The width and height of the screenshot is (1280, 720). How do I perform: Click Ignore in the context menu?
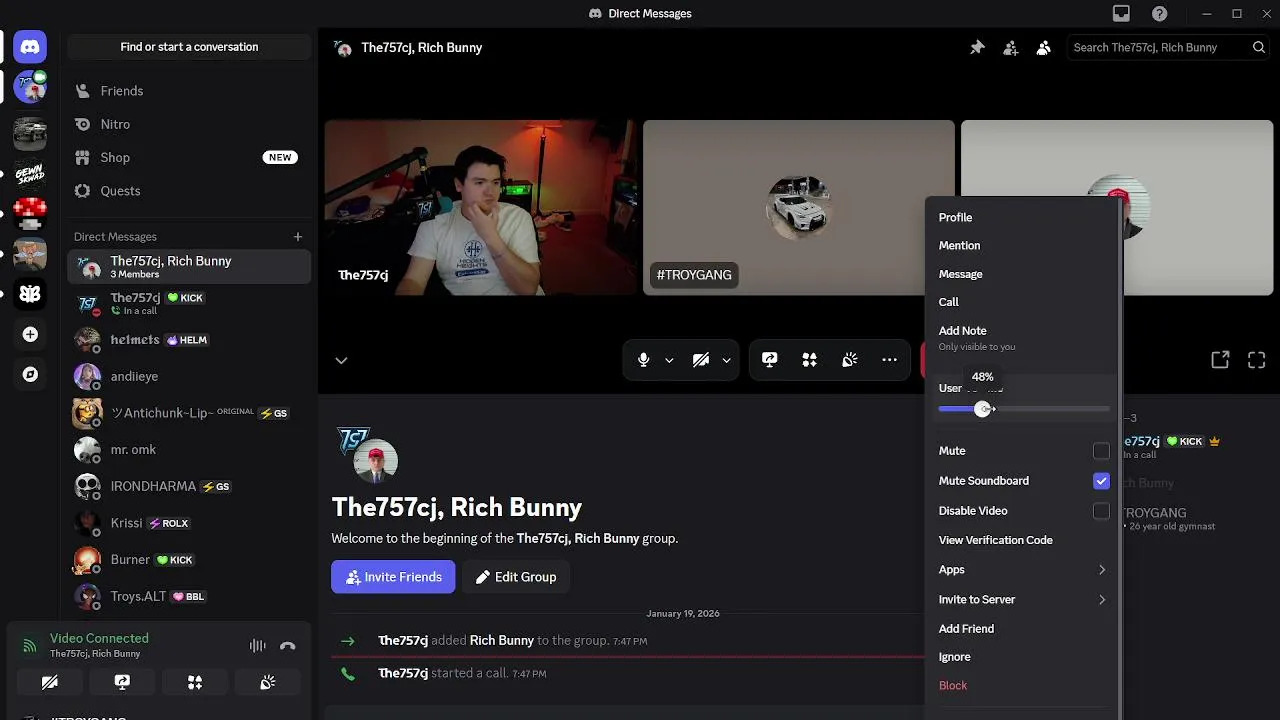1022,657
